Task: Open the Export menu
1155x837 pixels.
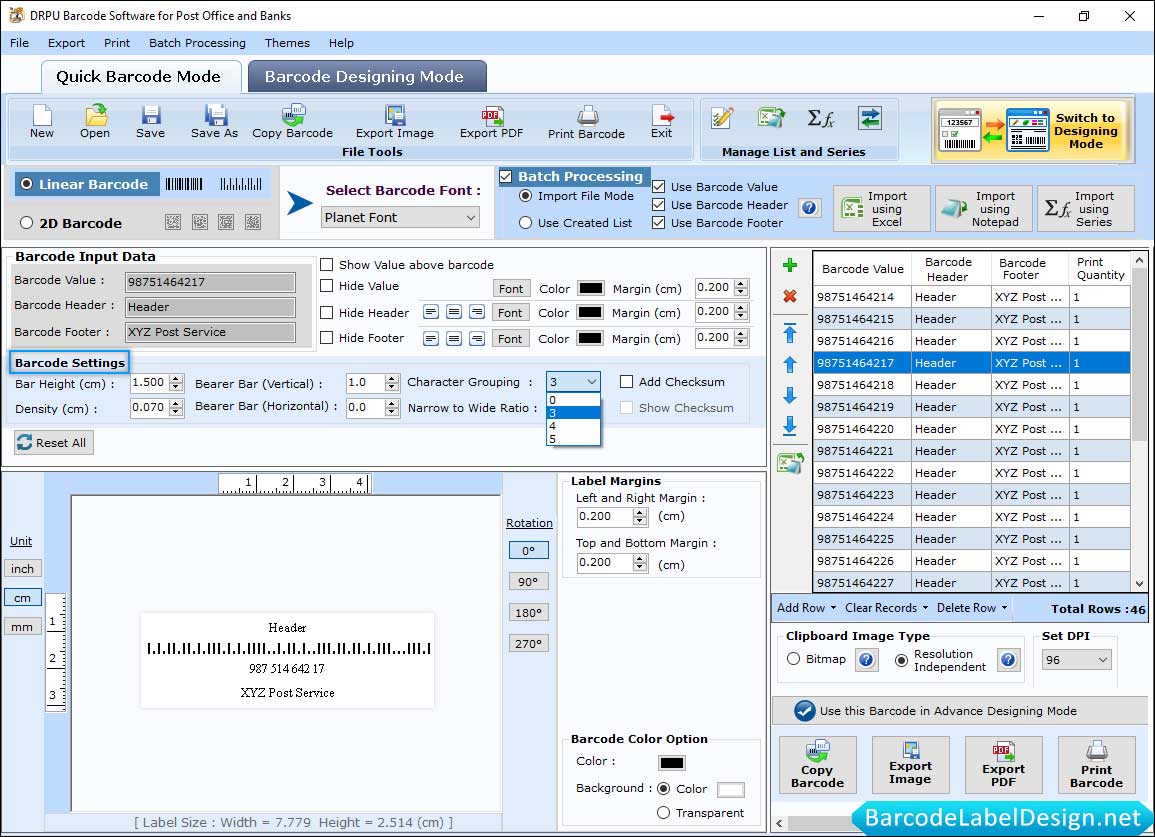Action: coord(66,43)
